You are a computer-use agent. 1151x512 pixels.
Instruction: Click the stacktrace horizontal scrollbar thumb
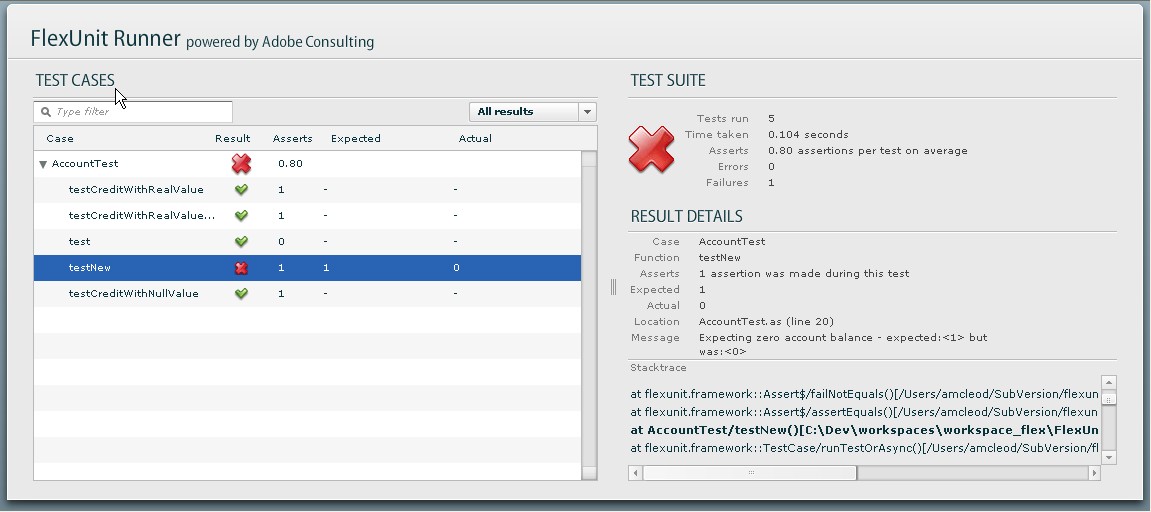tap(749, 473)
